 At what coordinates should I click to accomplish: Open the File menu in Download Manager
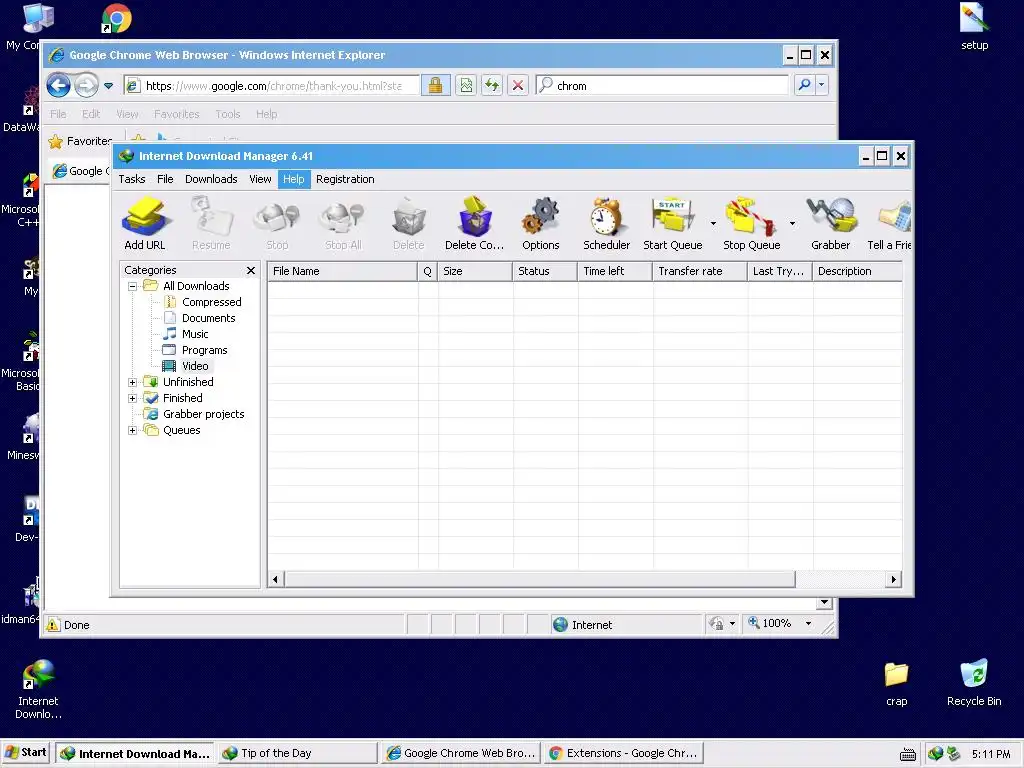pos(165,179)
